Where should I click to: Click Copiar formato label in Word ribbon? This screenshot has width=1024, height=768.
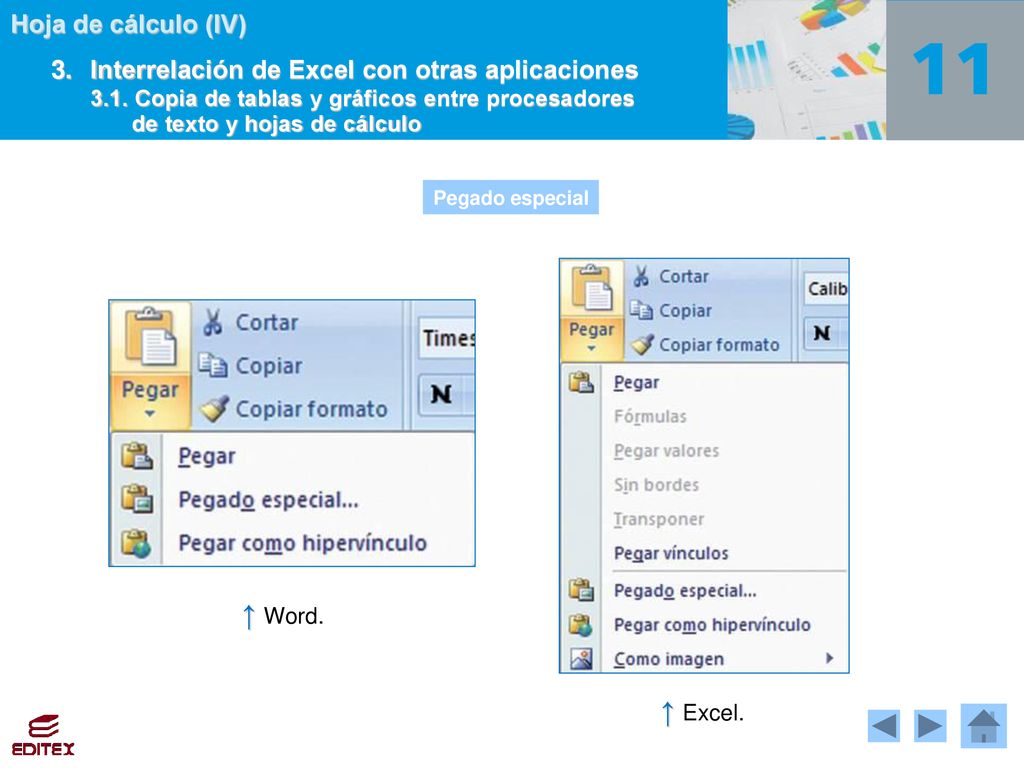click(311, 409)
